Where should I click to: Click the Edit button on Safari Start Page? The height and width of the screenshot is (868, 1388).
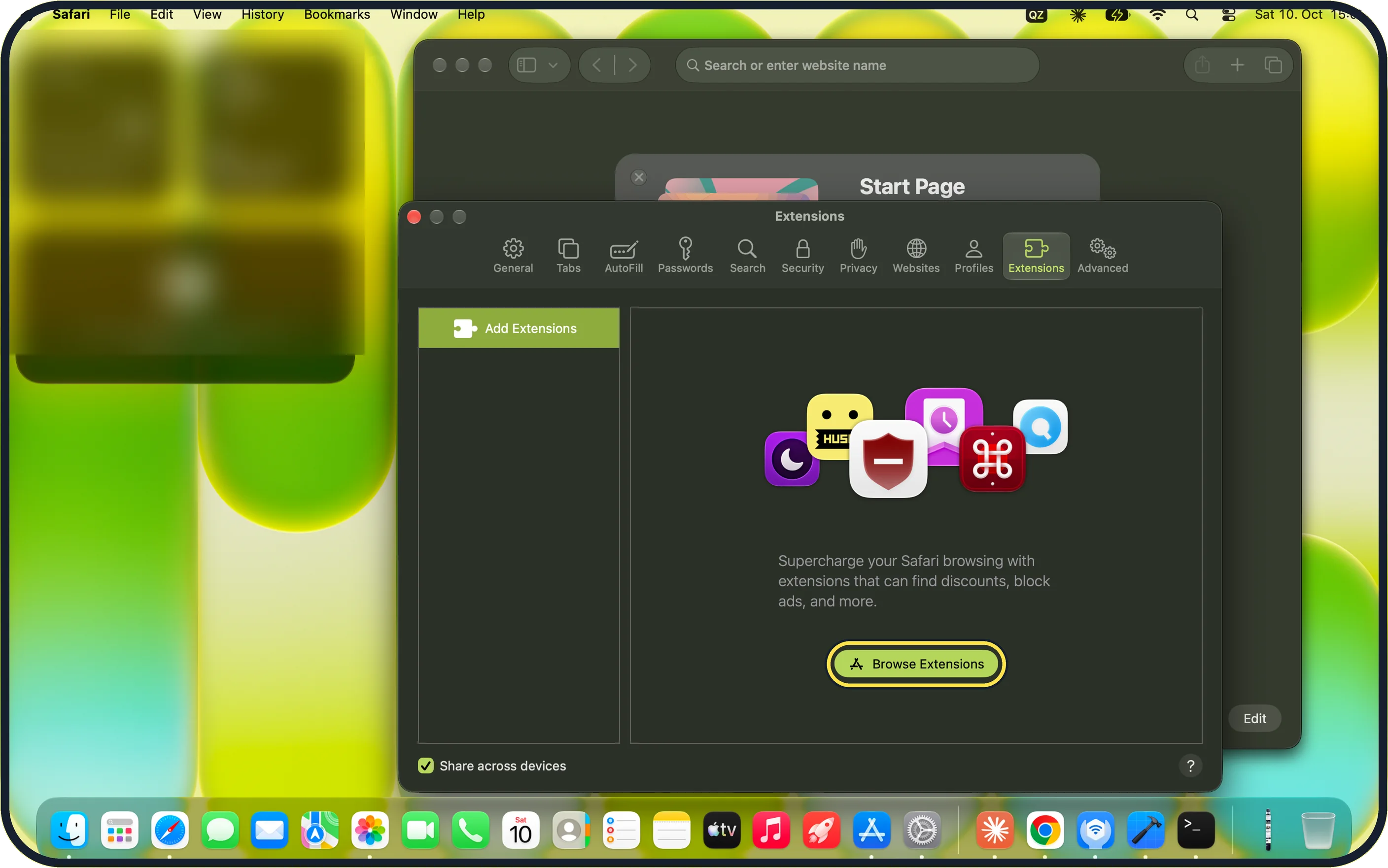1254,718
